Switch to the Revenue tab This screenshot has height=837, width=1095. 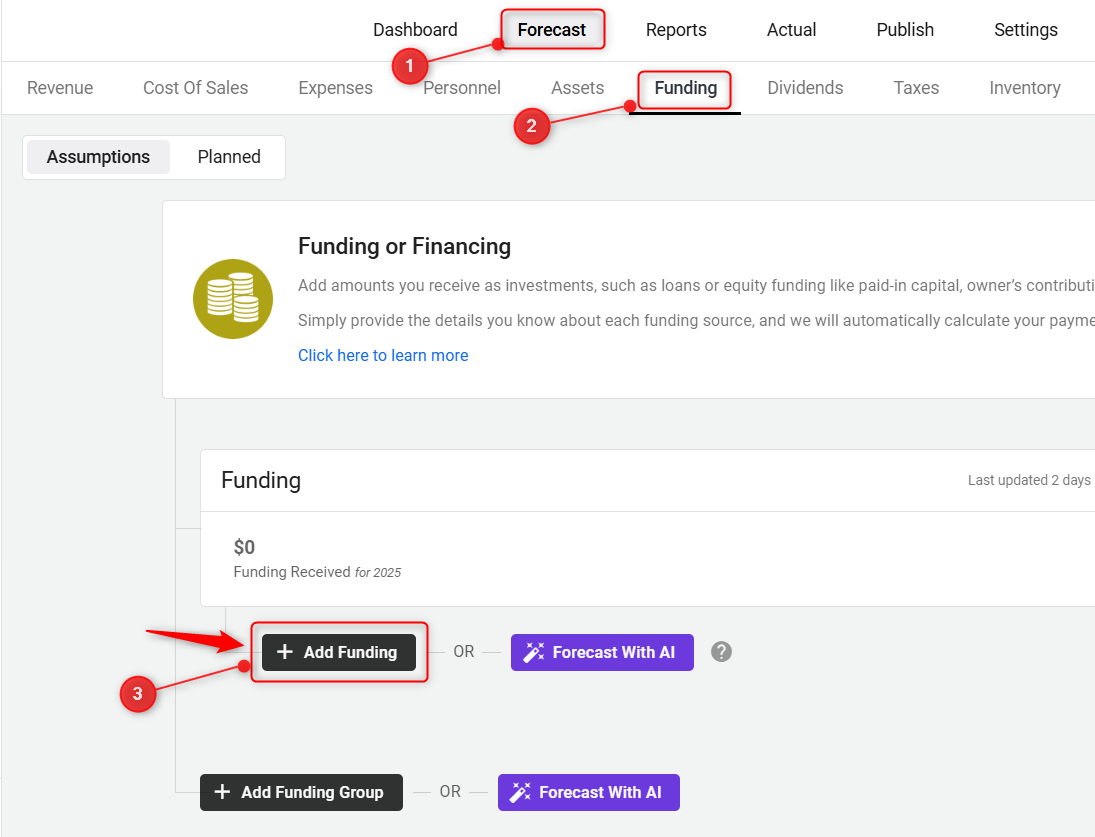[x=60, y=88]
